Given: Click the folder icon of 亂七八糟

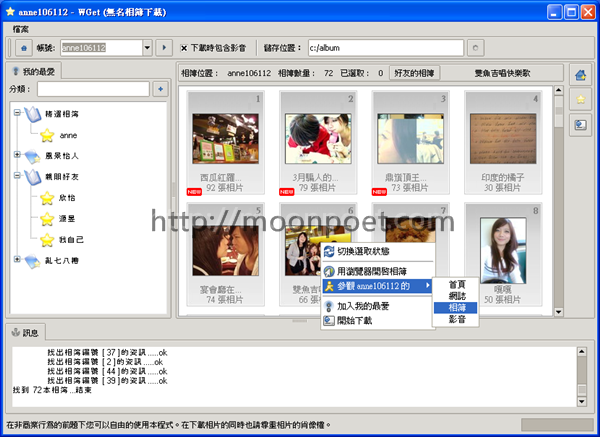Looking at the screenshot, I should coord(33,261).
